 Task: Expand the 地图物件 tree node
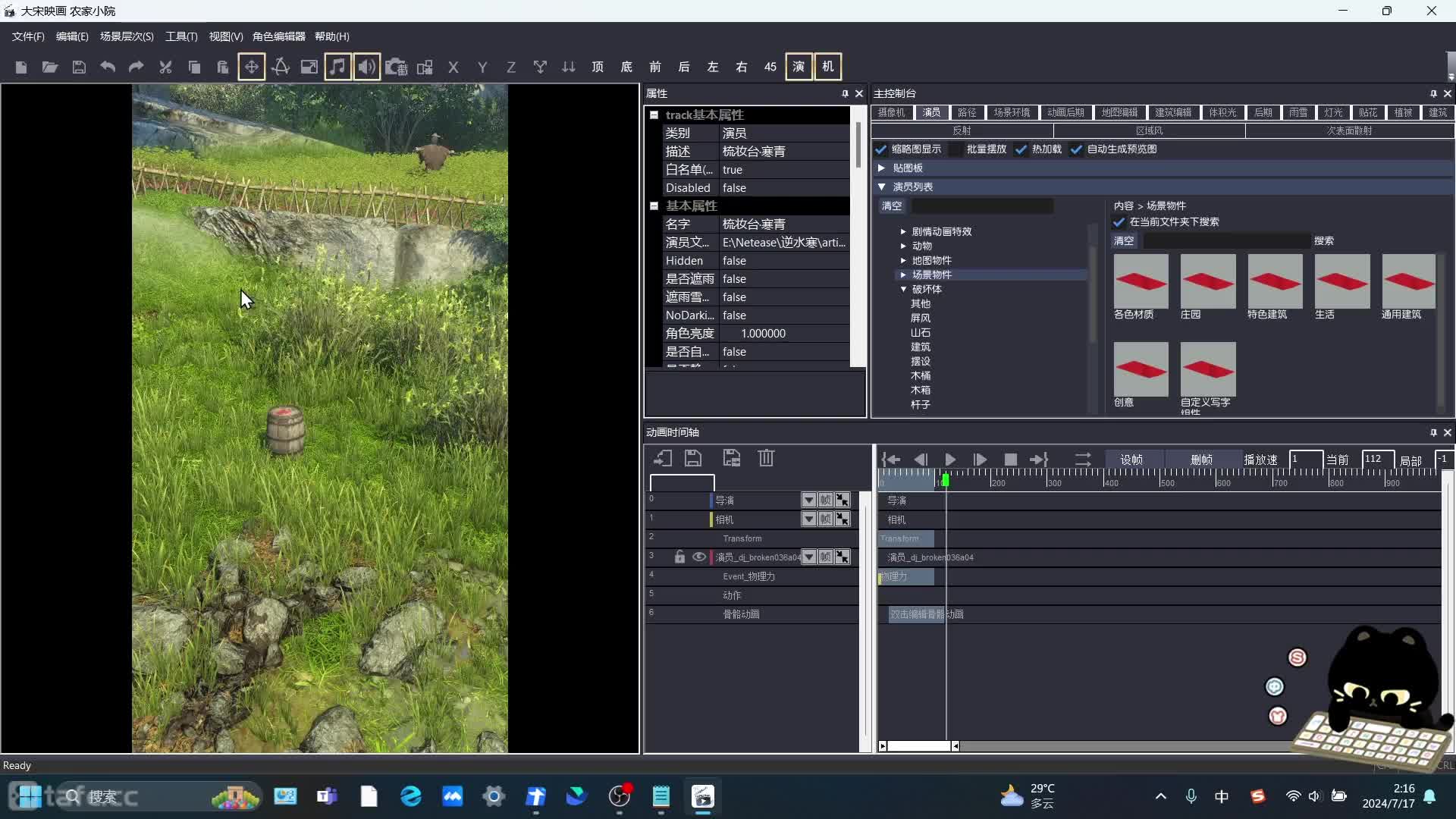click(x=903, y=261)
